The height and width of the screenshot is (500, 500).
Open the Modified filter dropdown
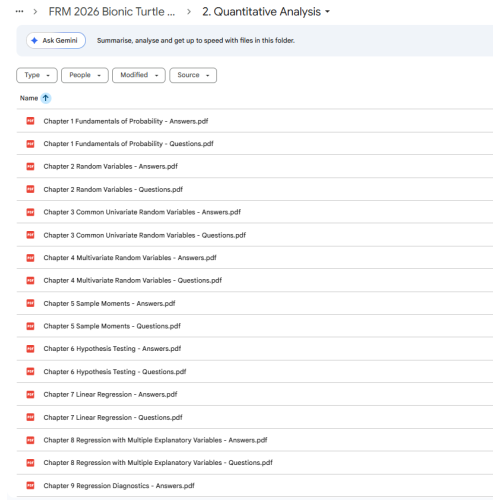coord(139,75)
